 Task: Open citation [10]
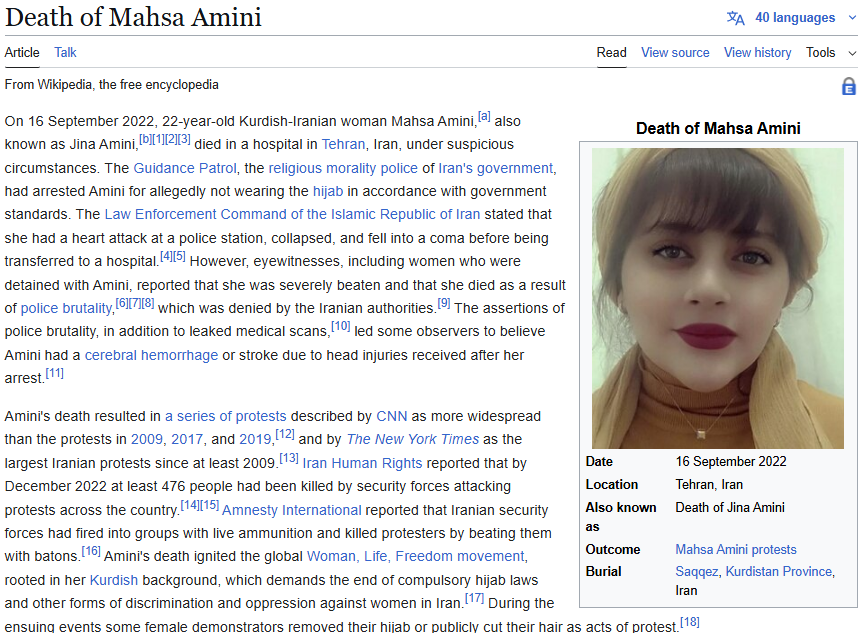click(x=340, y=326)
